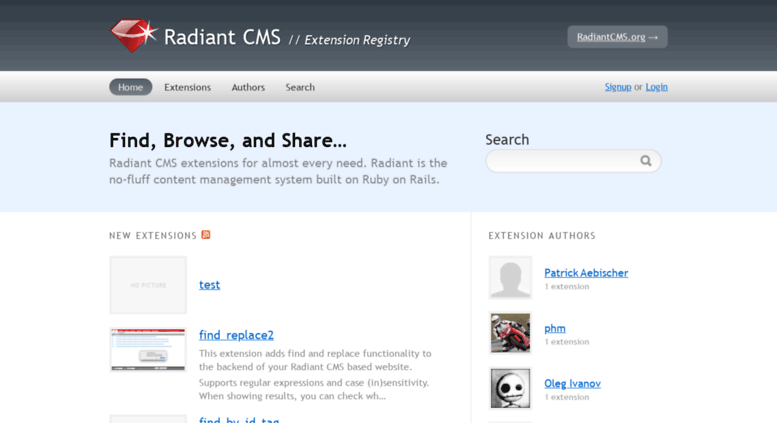777x423 pixels.
Task: Click the 'NEW EXTENSIONS' section heading
Action: 153,236
